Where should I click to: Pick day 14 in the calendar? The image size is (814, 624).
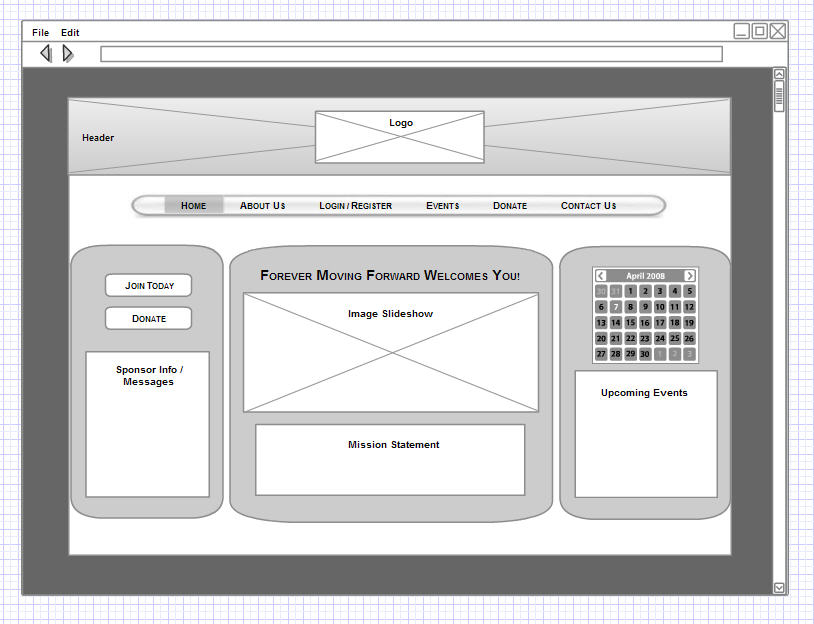point(616,322)
